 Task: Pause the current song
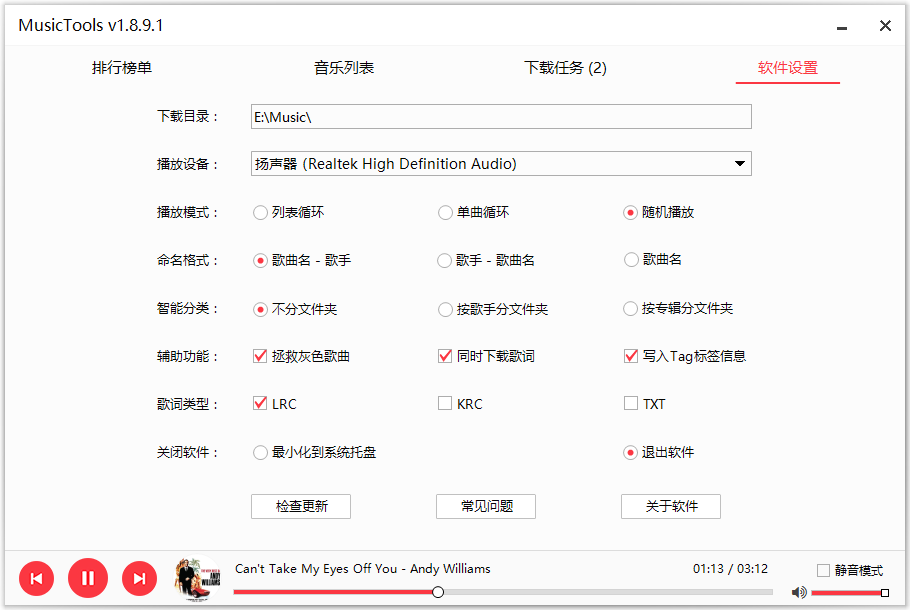click(x=88, y=578)
